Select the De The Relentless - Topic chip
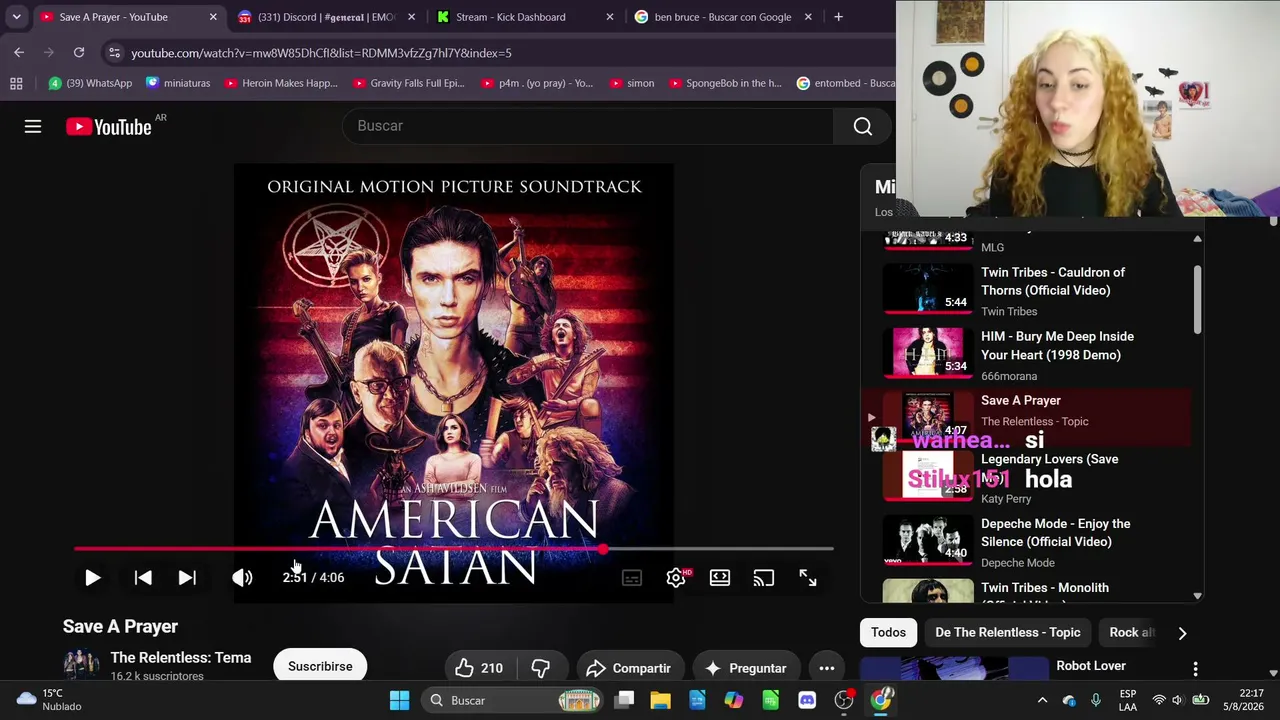The width and height of the screenshot is (1280, 720). [1008, 632]
